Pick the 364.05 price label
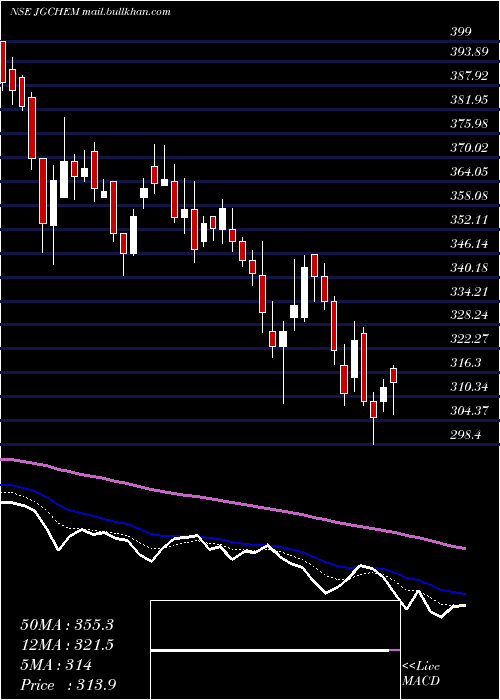The width and height of the screenshot is (500, 700). pos(468,171)
